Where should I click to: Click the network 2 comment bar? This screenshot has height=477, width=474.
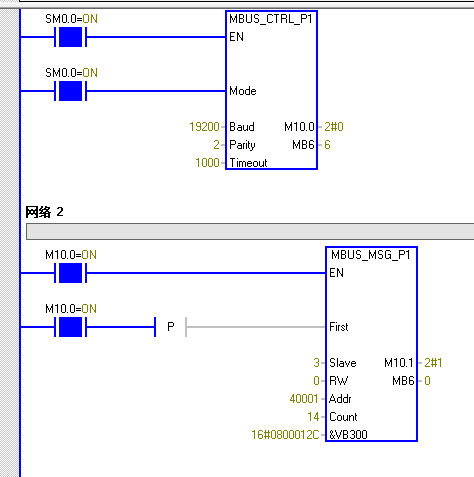pyautogui.click(x=250, y=232)
